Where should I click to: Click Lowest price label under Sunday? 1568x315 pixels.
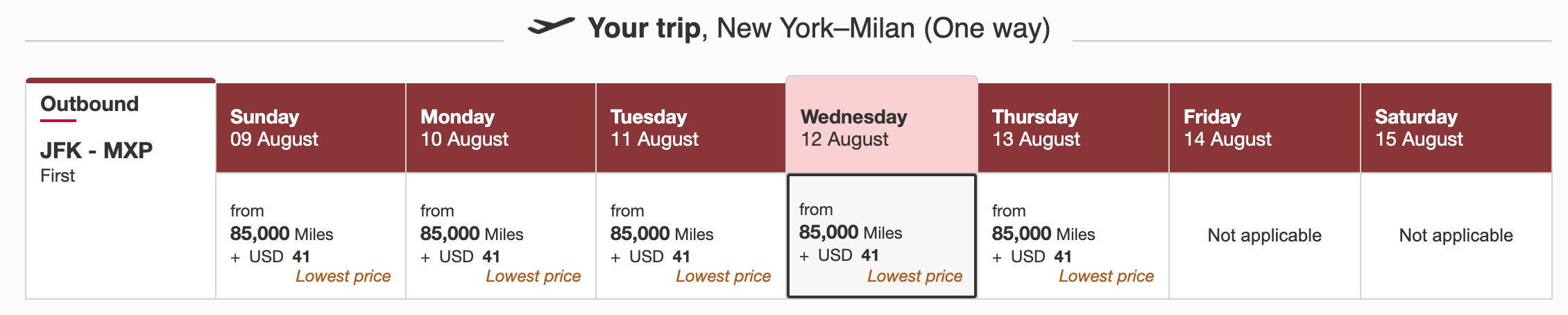[x=343, y=276]
